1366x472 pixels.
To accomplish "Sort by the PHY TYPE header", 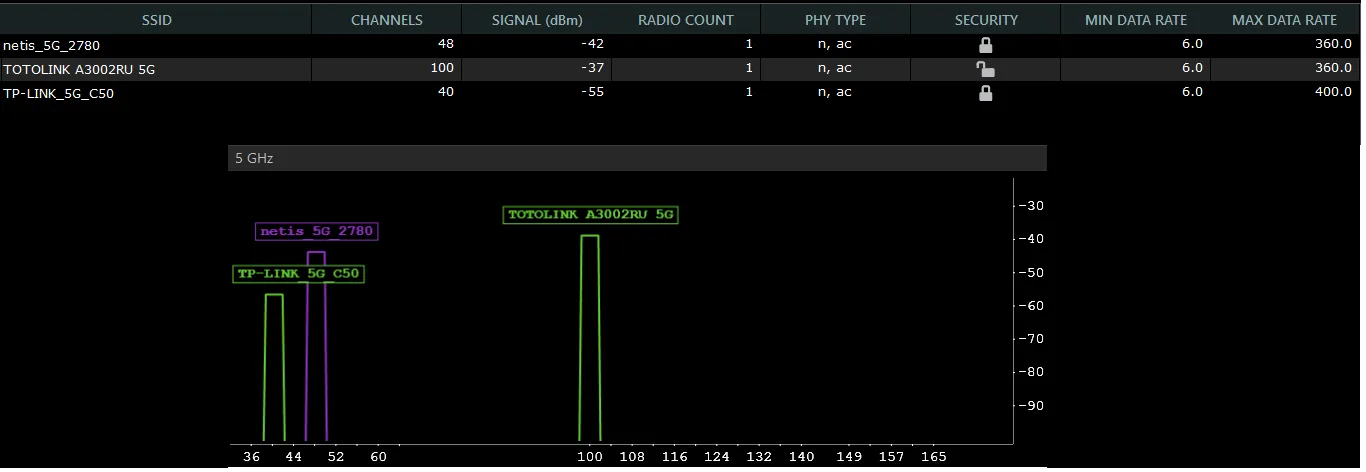I will click(x=836, y=20).
